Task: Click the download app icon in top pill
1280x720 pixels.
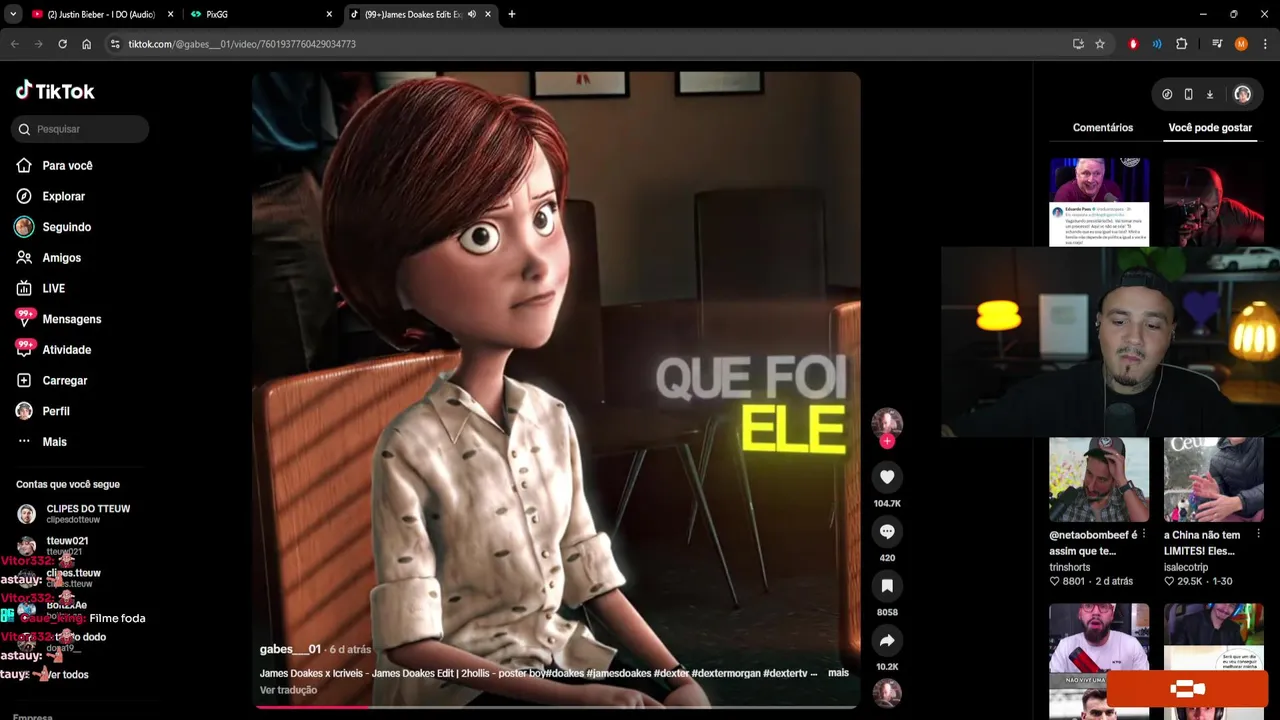Action: coord(1209,94)
